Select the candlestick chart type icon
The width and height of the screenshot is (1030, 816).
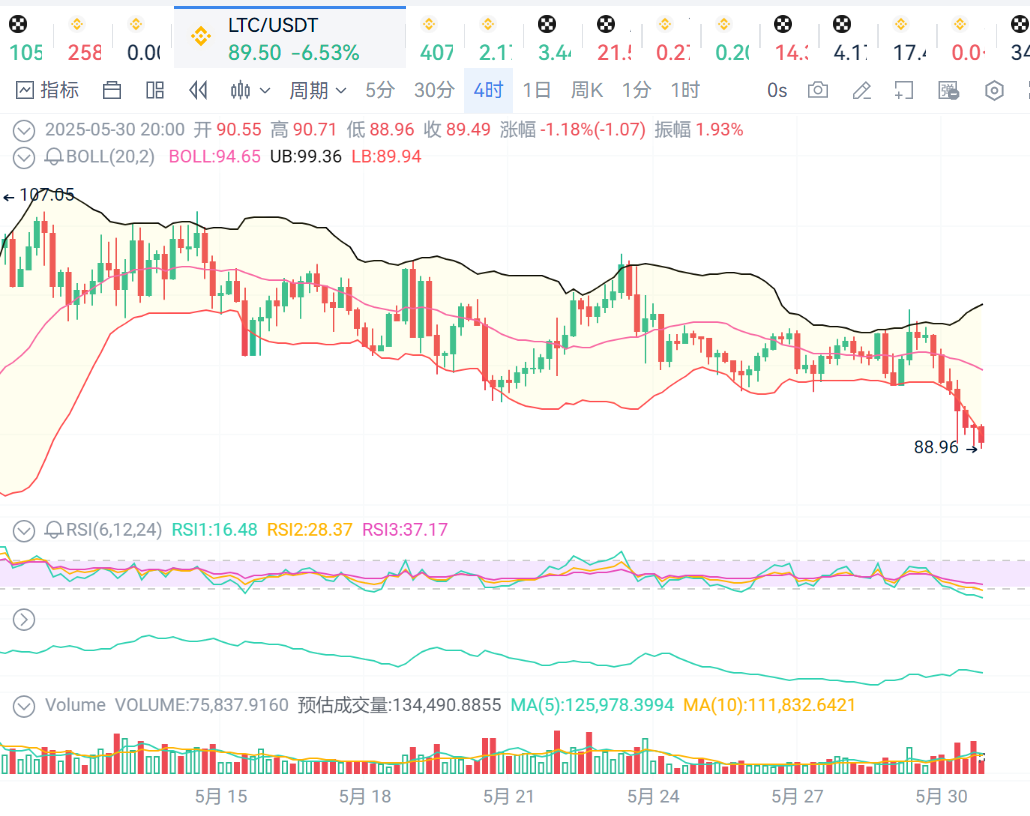point(241,91)
